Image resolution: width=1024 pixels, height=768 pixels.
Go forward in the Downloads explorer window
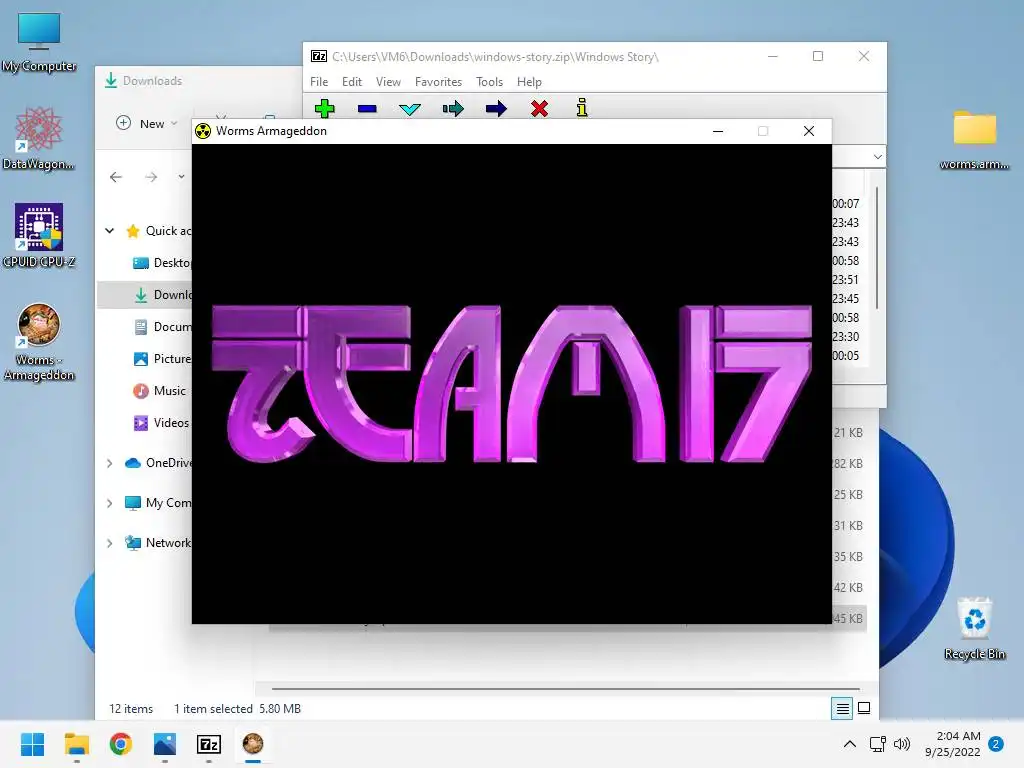tap(151, 177)
